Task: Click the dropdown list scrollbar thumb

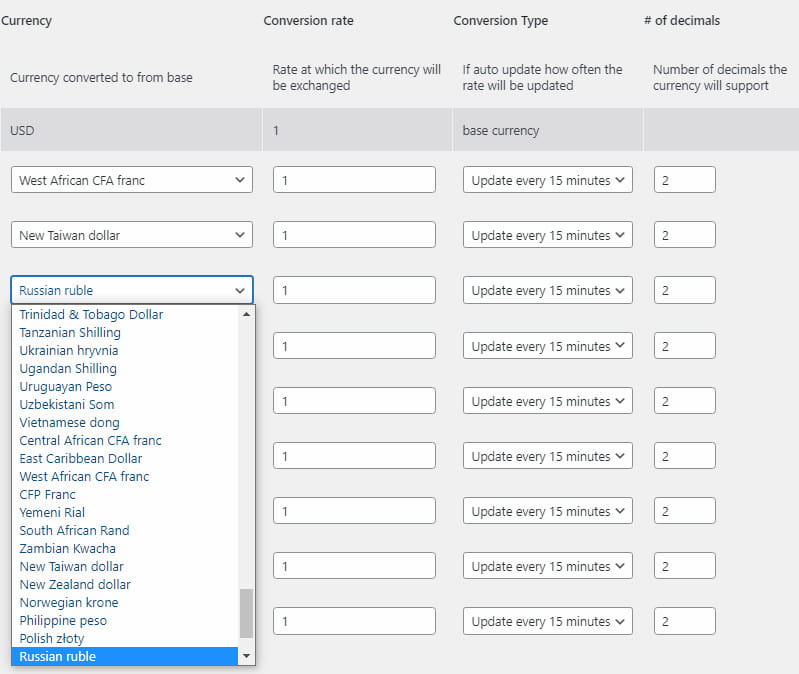Action: pos(246,613)
